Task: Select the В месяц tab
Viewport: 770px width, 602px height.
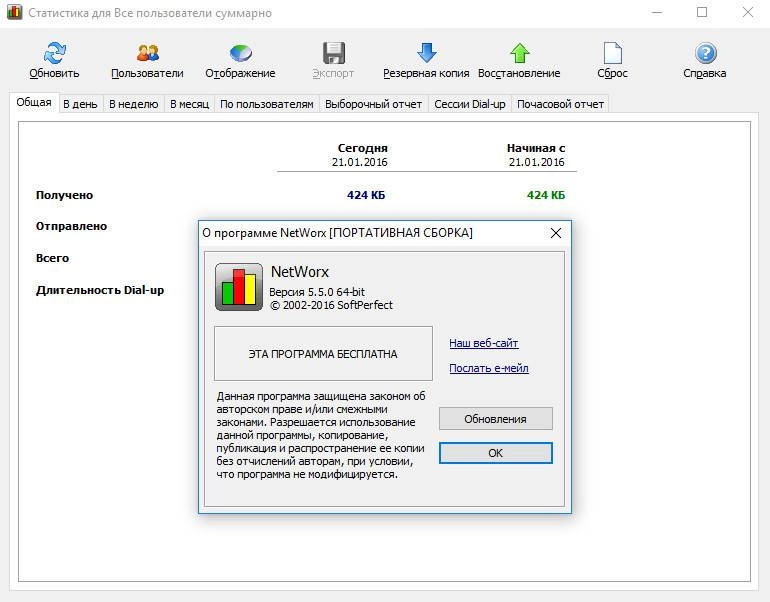Action: click(x=190, y=104)
